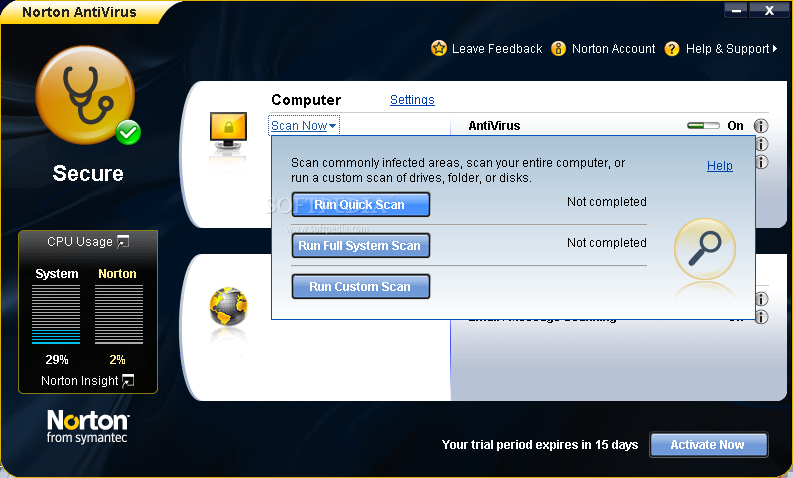Click the green checkmark secure badge
The height and width of the screenshot is (478, 793).
click(x=128, y=133)
